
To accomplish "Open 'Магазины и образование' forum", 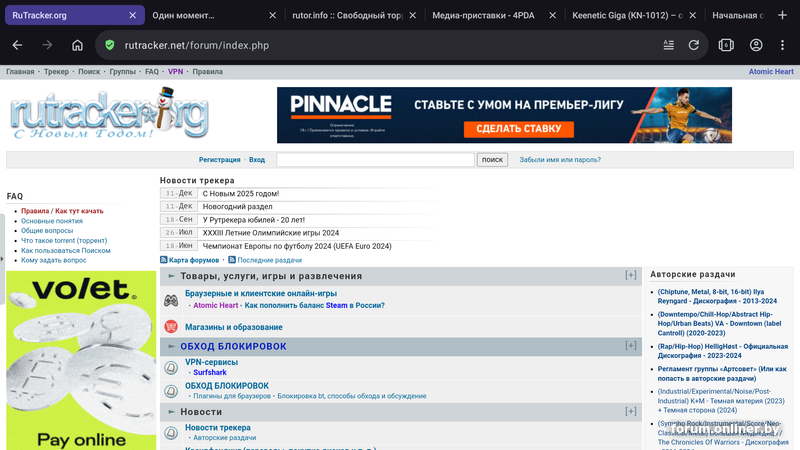I will [234, 327].
